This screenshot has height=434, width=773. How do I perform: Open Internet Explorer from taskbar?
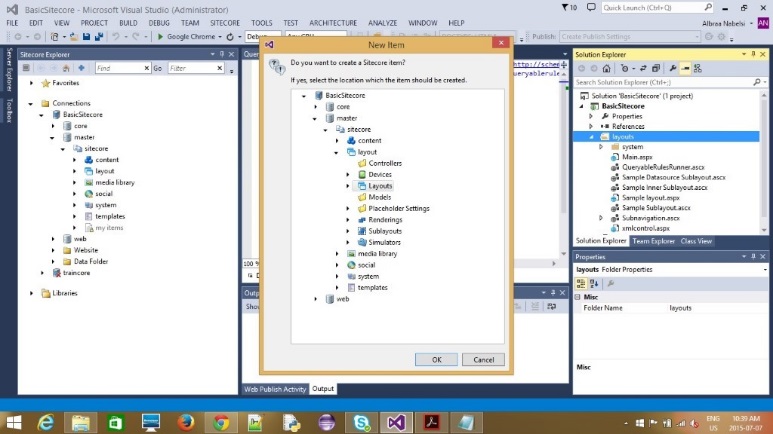tap(46, 423)
